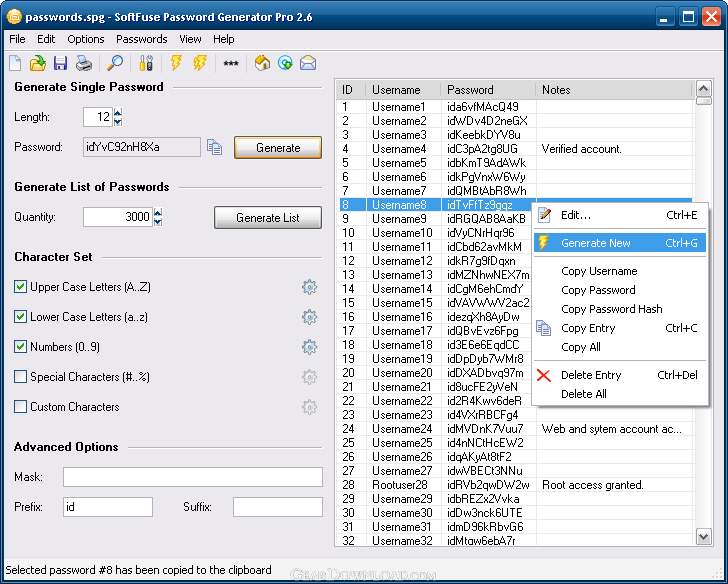The height and width of the screenshot is (584, 728).
Task: Increase Length with the up arrow
Action: pyautogui.click(x=118, y=112)
